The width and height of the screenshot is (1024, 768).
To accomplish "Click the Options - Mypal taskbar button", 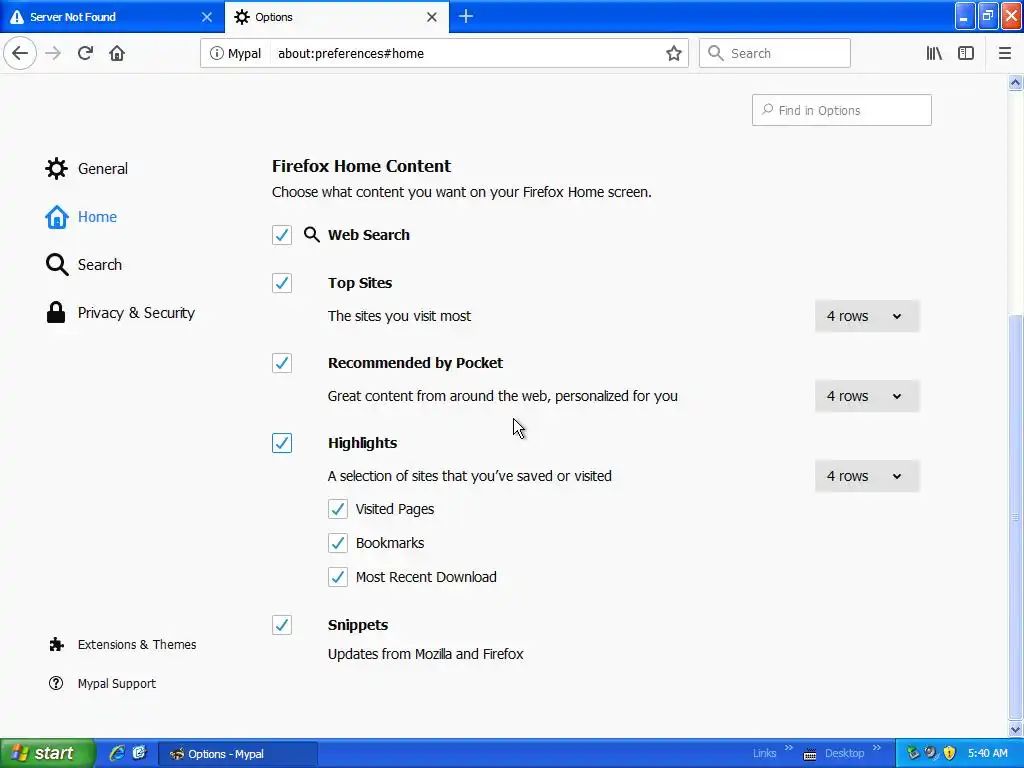I will click(237, 754).
